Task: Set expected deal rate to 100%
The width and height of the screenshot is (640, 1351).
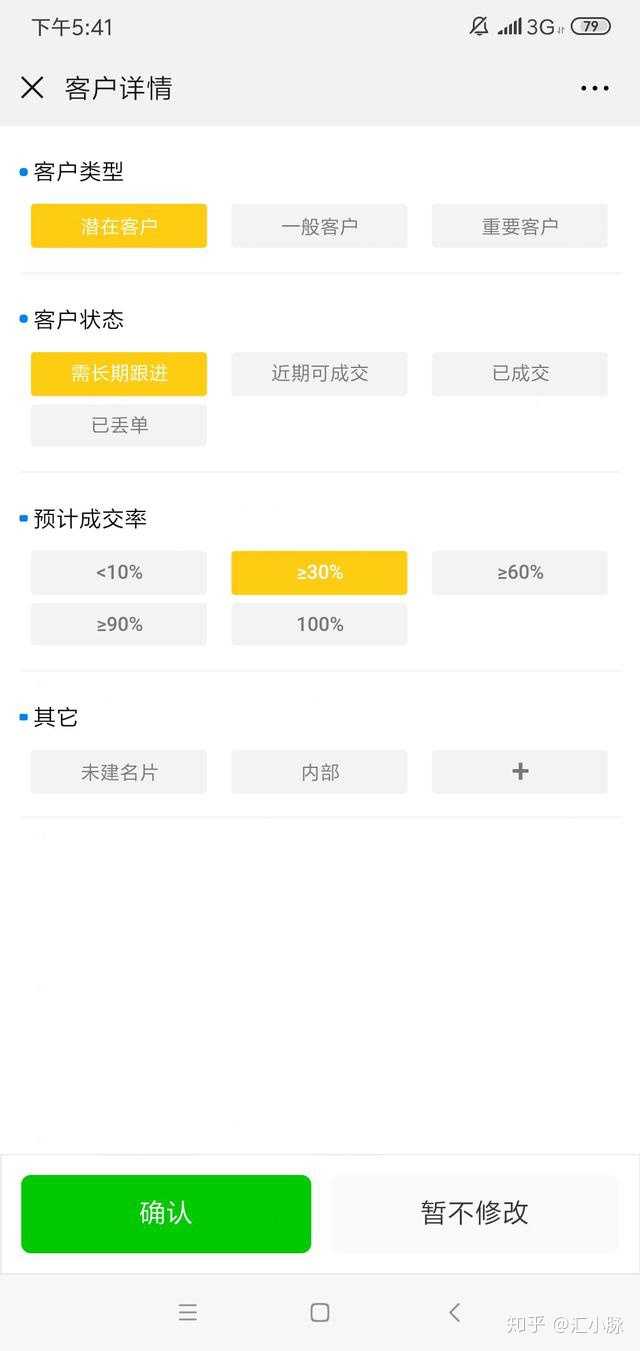Action: (x=319, y=624)
